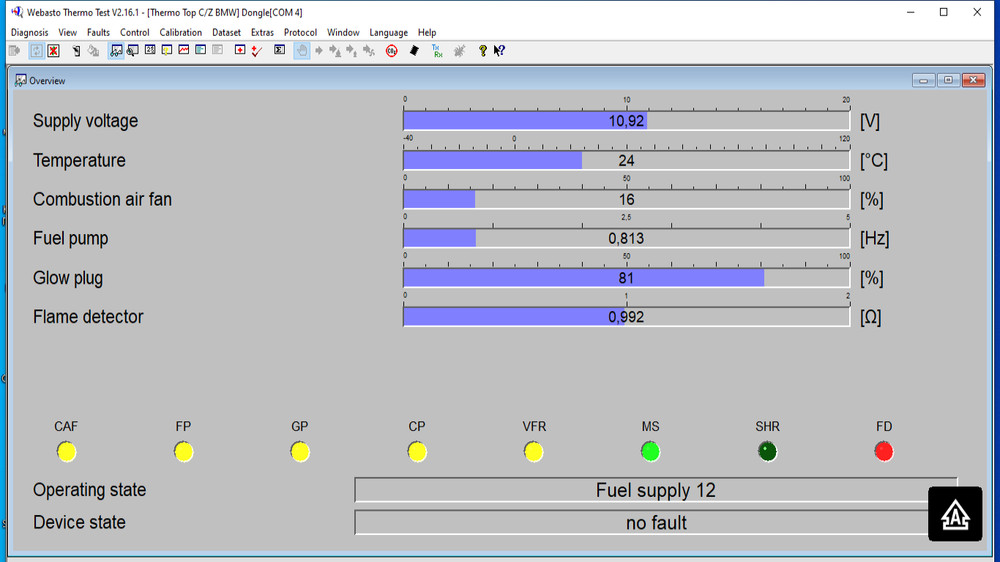Open the Protocol menu
Image resolution: width=1000 pixels, height=562 pixels.
[300, 33]
